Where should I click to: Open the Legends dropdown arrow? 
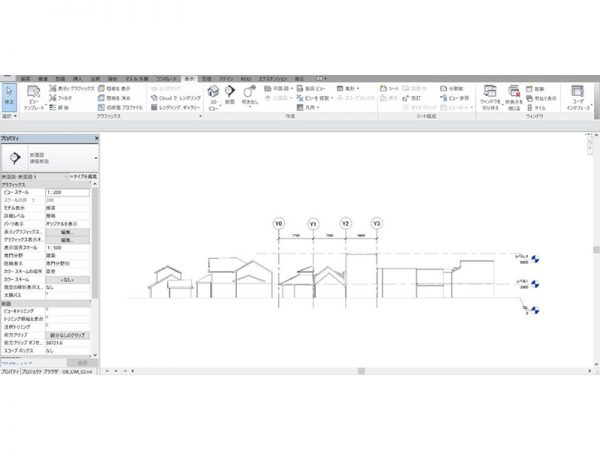318,108
